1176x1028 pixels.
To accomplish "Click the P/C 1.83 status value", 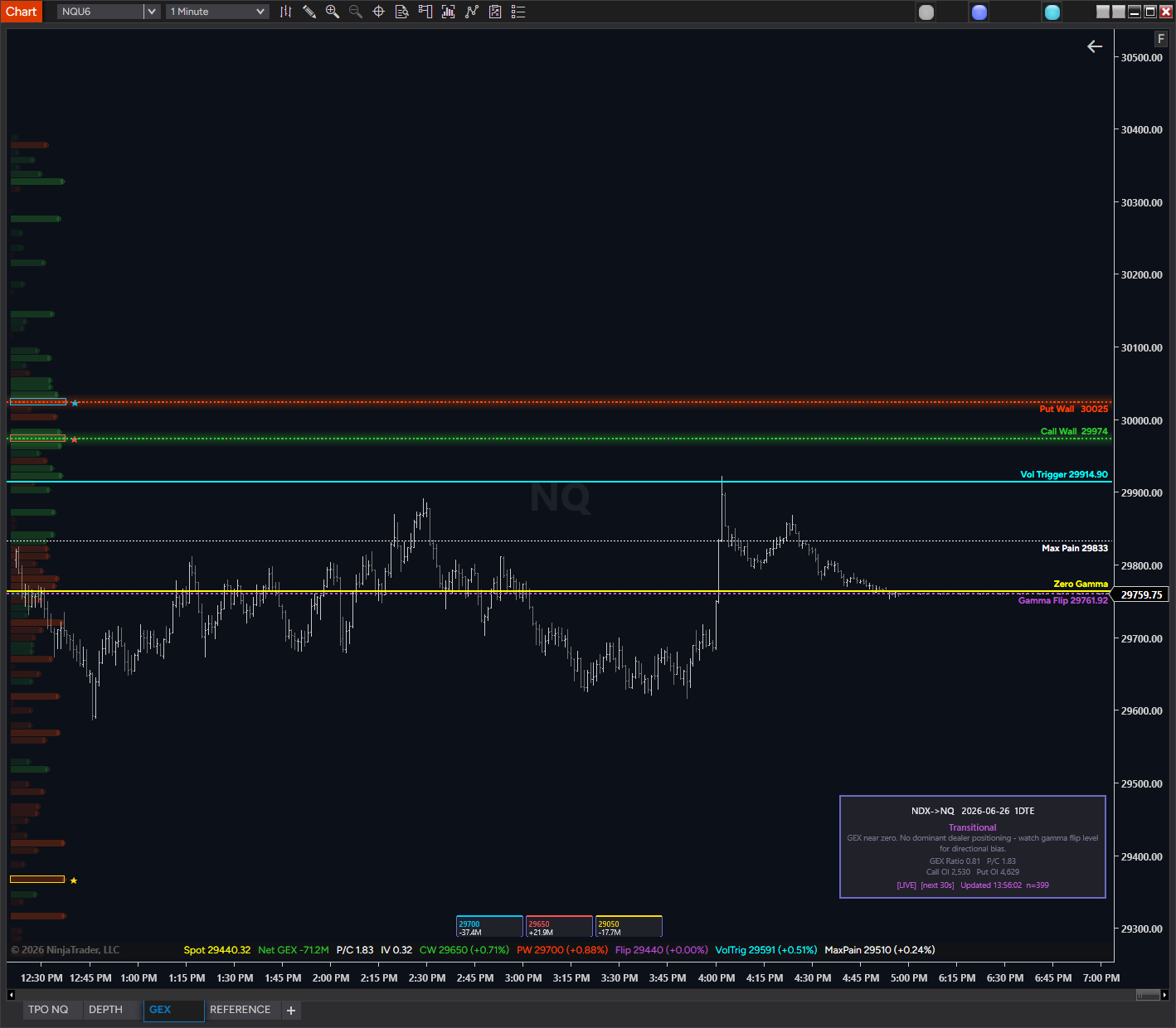I will tap(355, 950).
